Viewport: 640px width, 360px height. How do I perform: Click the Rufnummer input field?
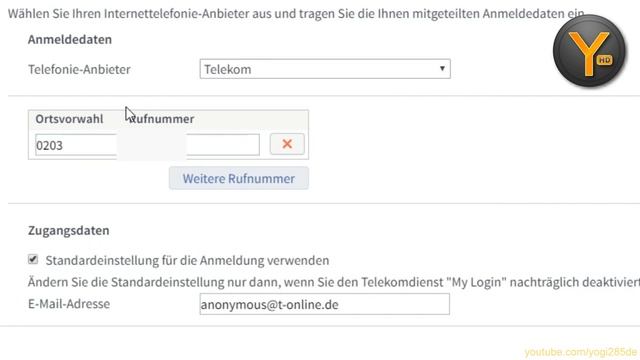(223, 145)
